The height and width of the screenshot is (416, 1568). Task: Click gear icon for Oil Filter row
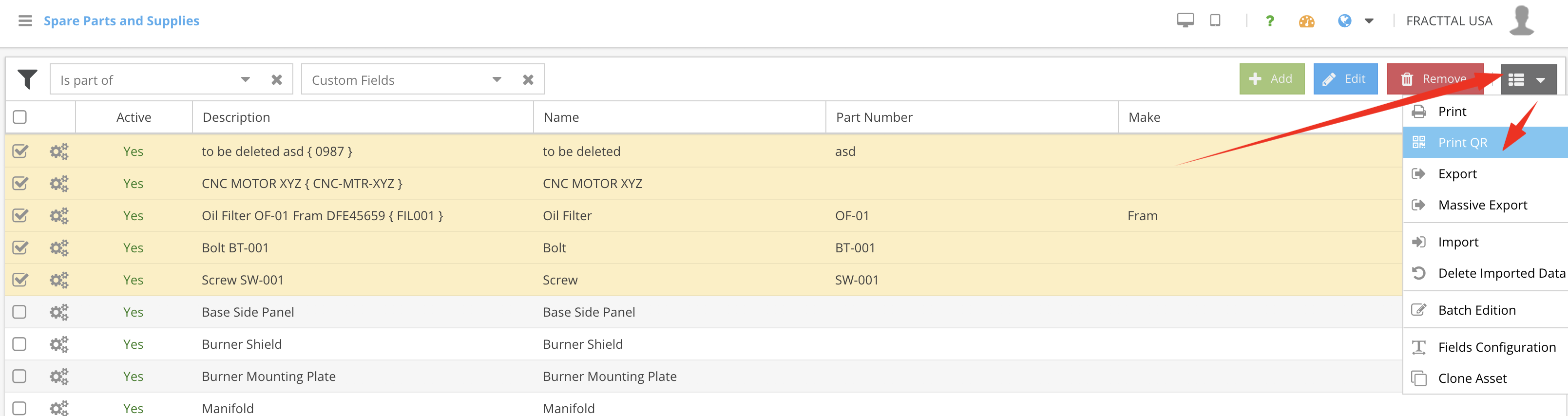[x=59, y=215]
